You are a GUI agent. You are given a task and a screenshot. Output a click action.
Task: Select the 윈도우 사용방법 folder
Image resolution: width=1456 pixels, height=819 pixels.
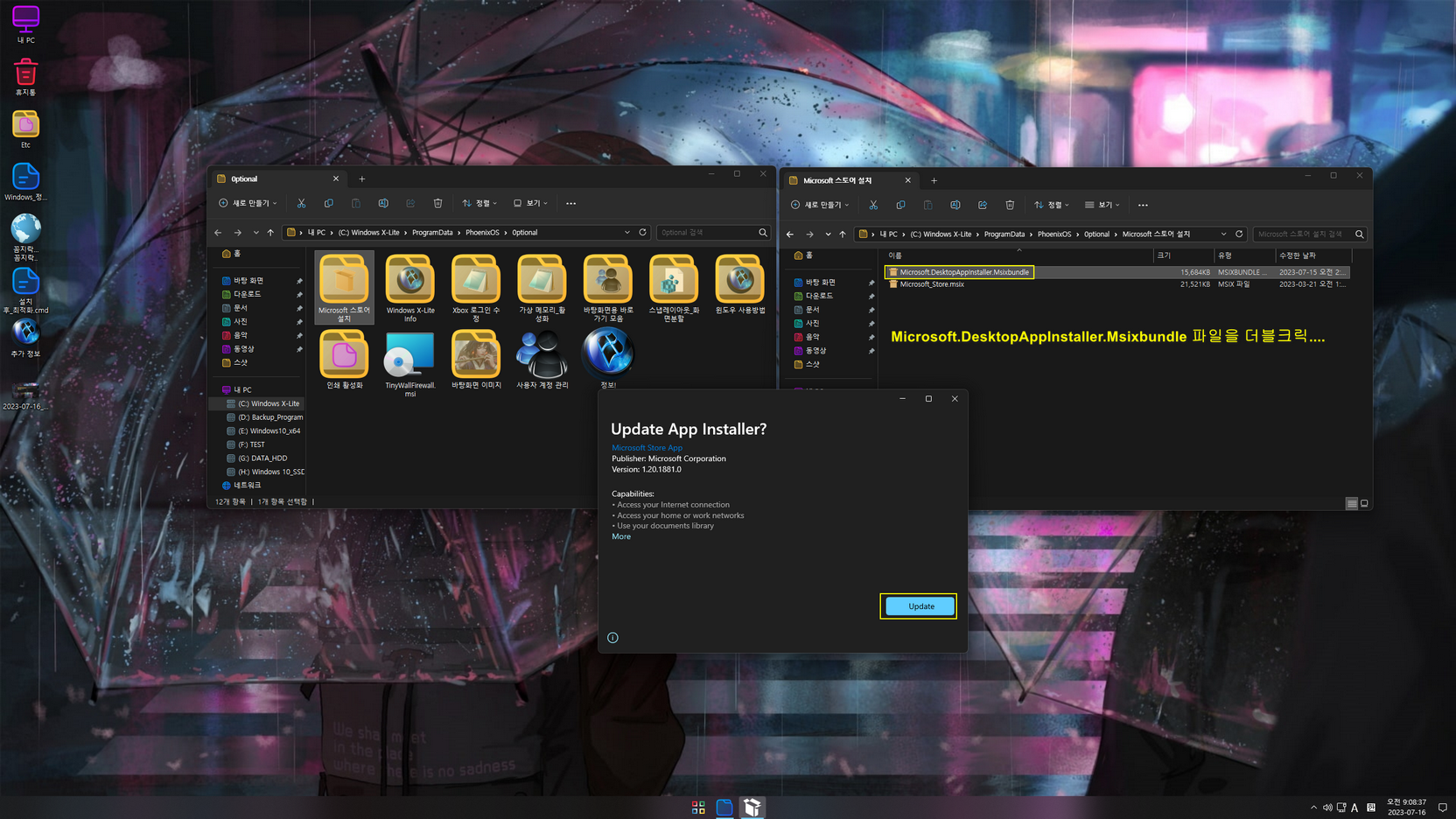click(739, 284)
